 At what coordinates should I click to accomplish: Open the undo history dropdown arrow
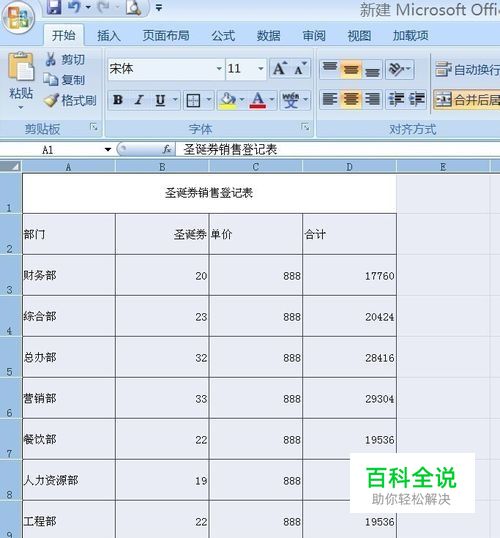(x=88, y=7)
